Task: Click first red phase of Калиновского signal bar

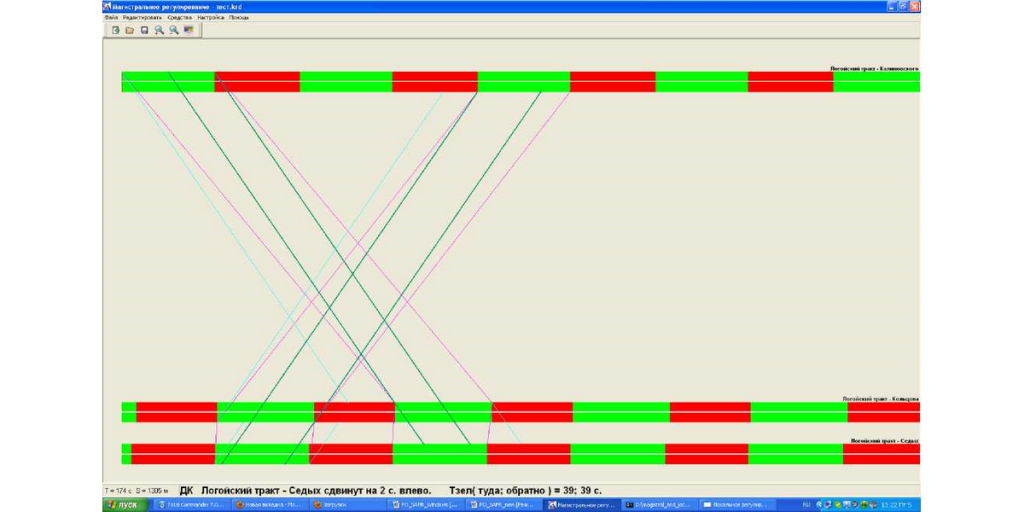Action: pyautogui.click(x=257, y=82)
